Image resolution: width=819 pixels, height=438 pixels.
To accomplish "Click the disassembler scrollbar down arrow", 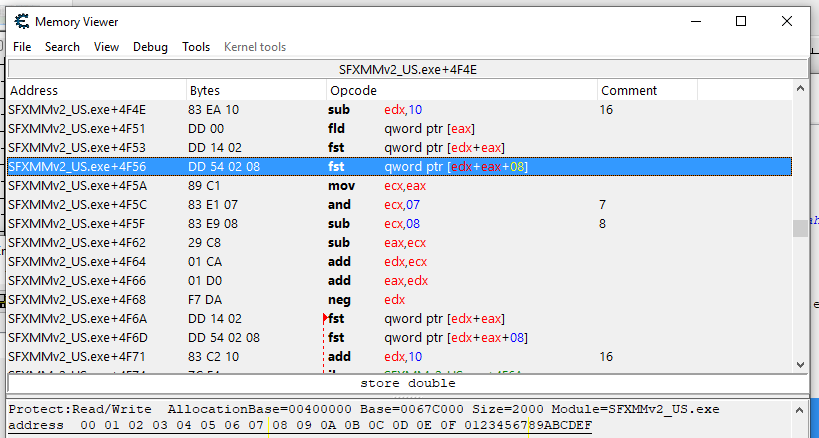I will 800,365.
